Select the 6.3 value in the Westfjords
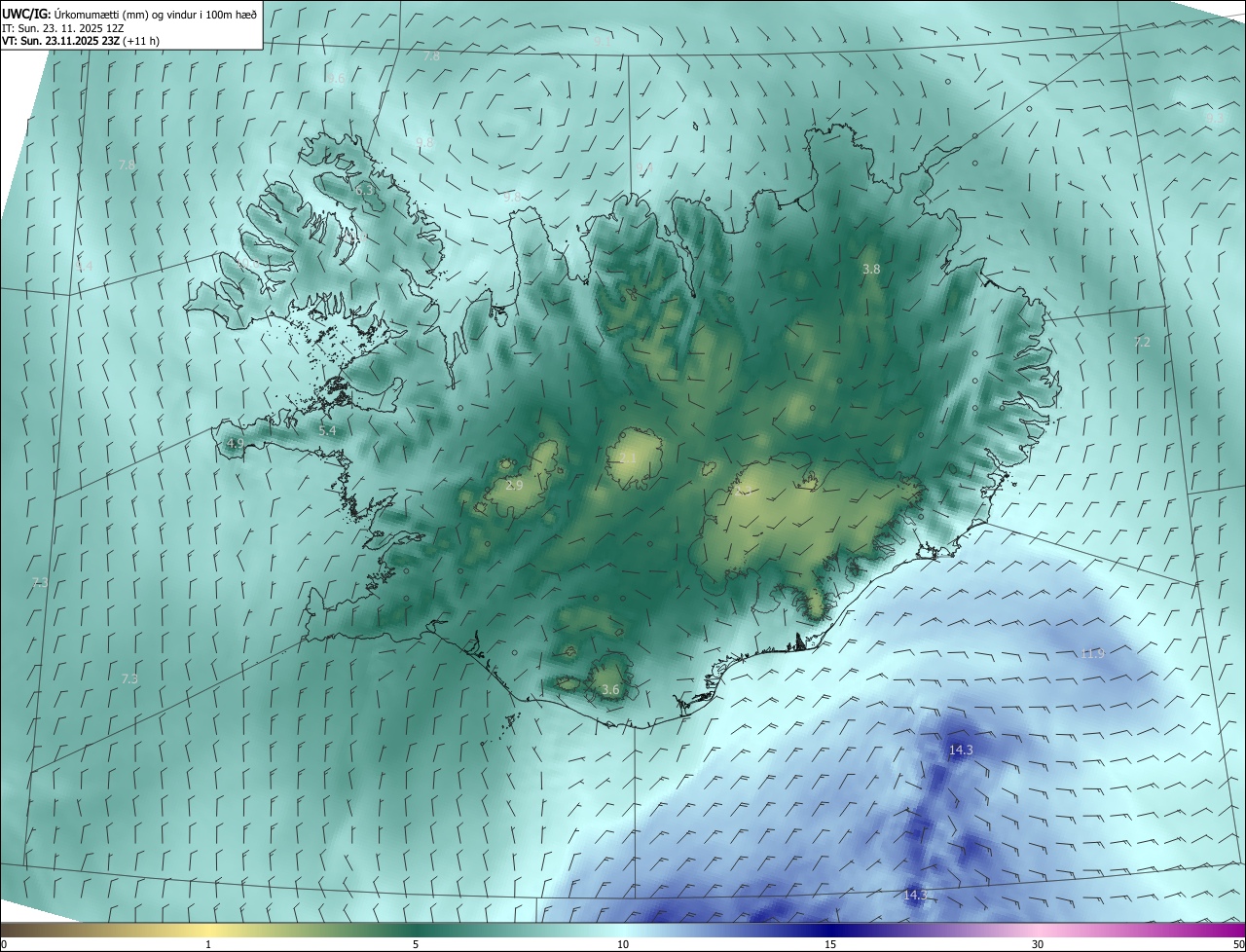Viewport: 1246px width, 952px height. [364, 190]
